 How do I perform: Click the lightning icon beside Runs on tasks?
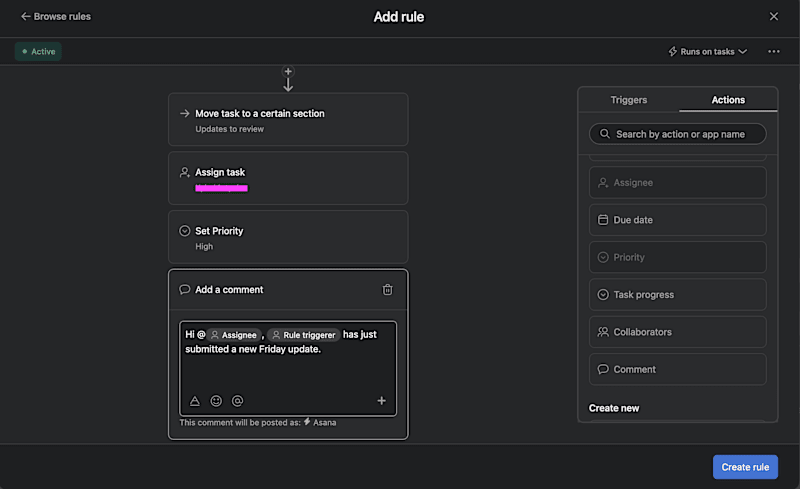pyautogui.click(x=673, y=52)
